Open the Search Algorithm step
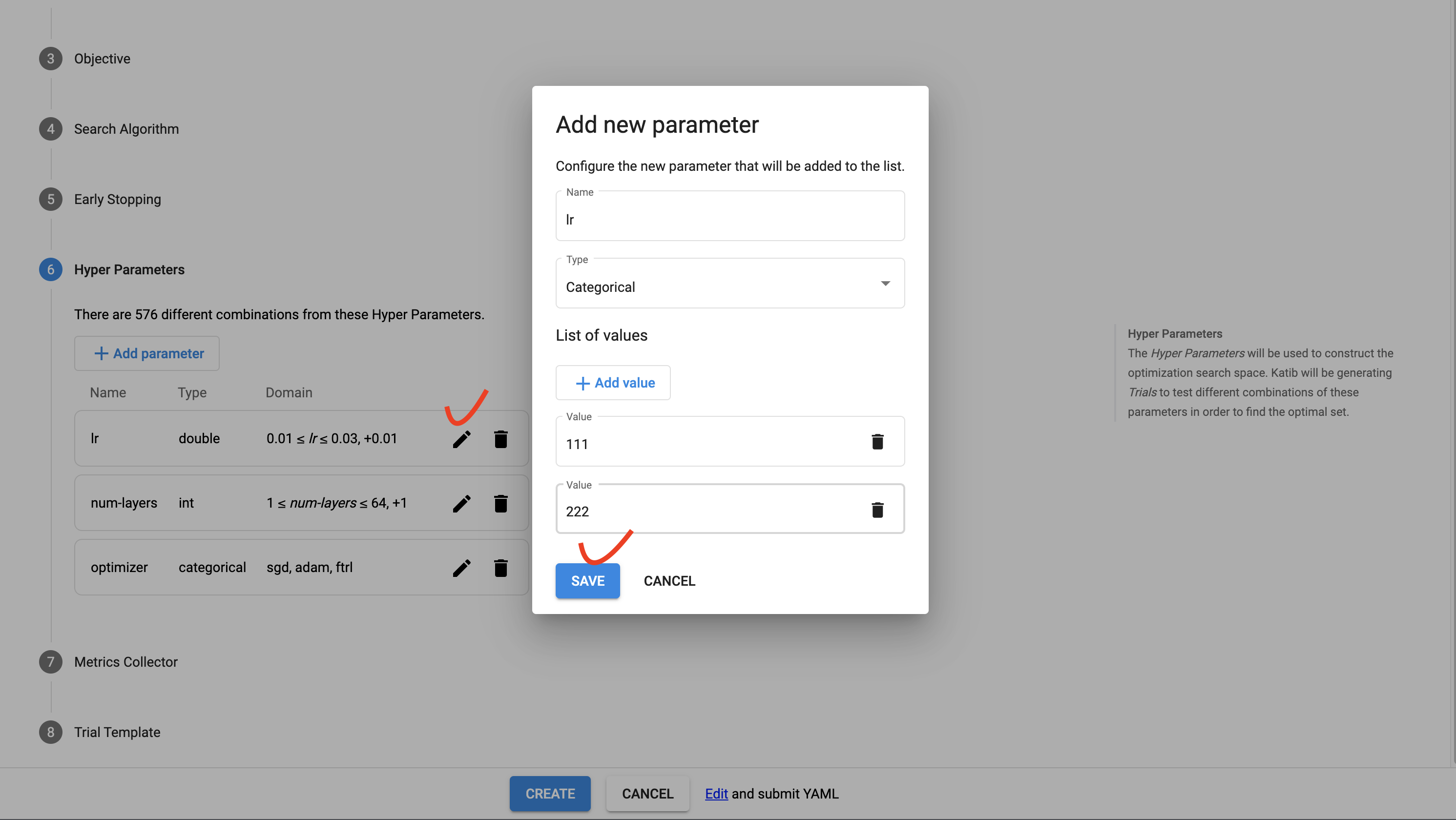The image size is (1456, 820). 126,129
